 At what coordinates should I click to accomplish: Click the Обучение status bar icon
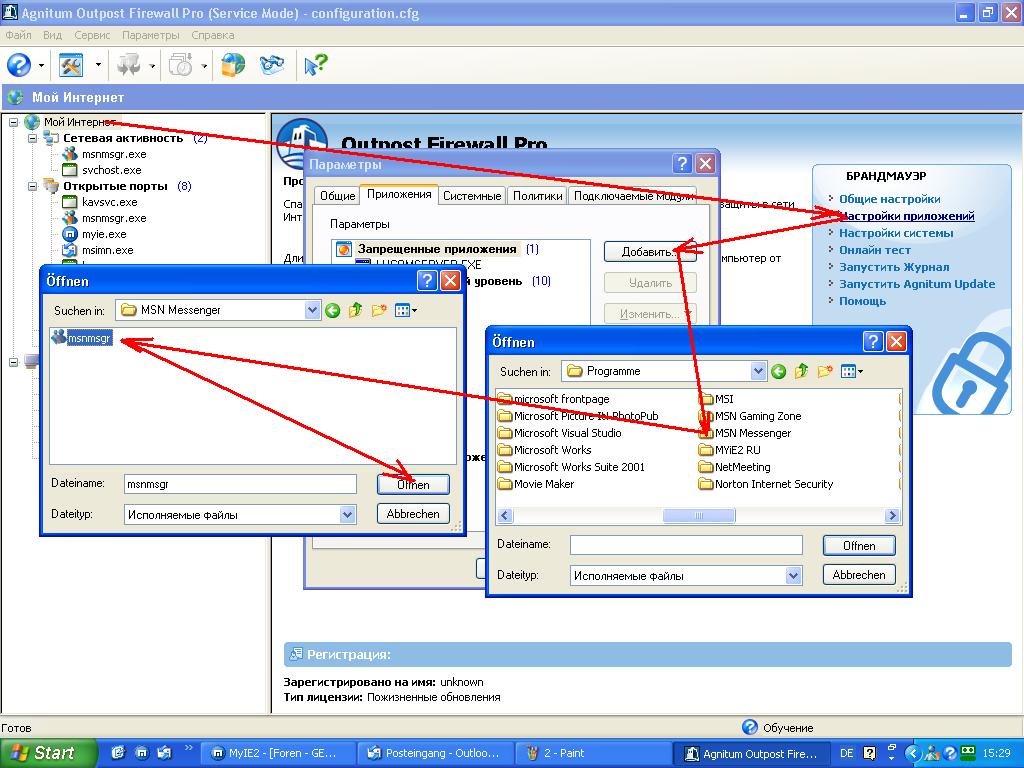pyautogui.click(x=750, y=727)
